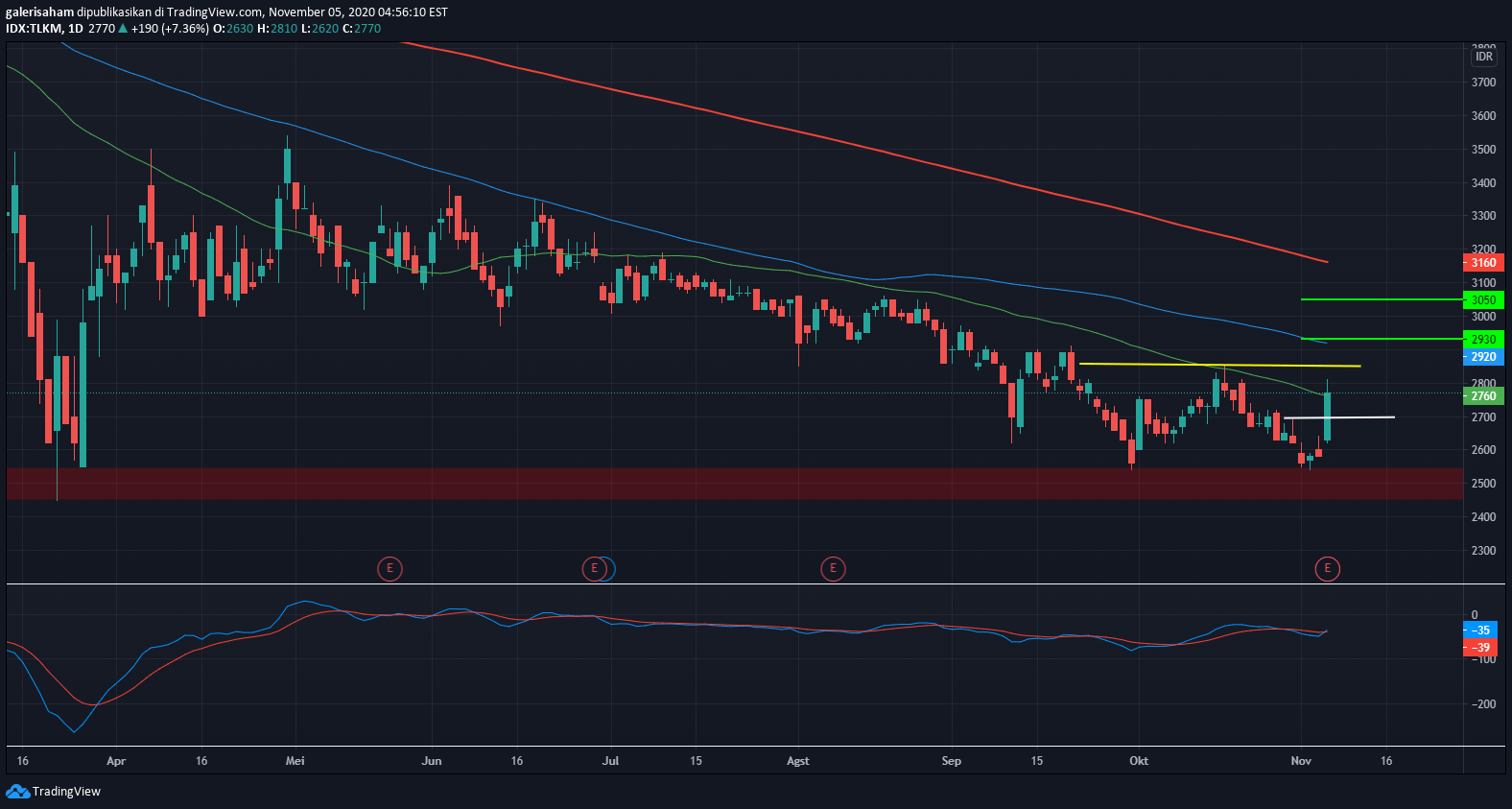1512x809 pixels.
Task: Click the 3500 price axis label
Action: coord(1483,150)
